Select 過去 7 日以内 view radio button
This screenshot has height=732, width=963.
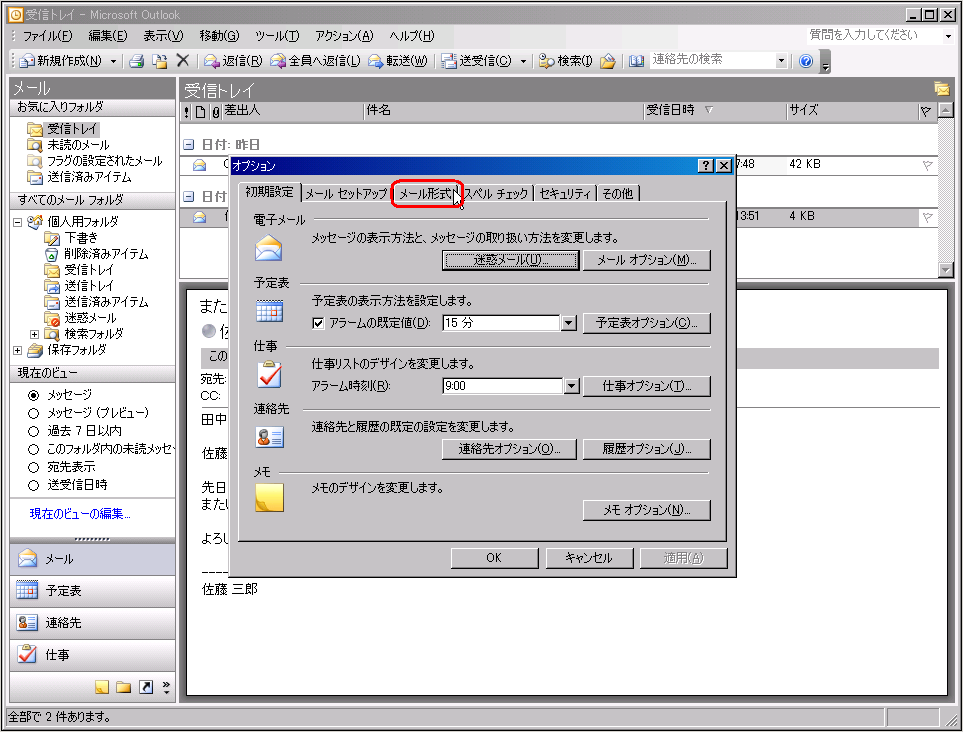coord(34,431)
